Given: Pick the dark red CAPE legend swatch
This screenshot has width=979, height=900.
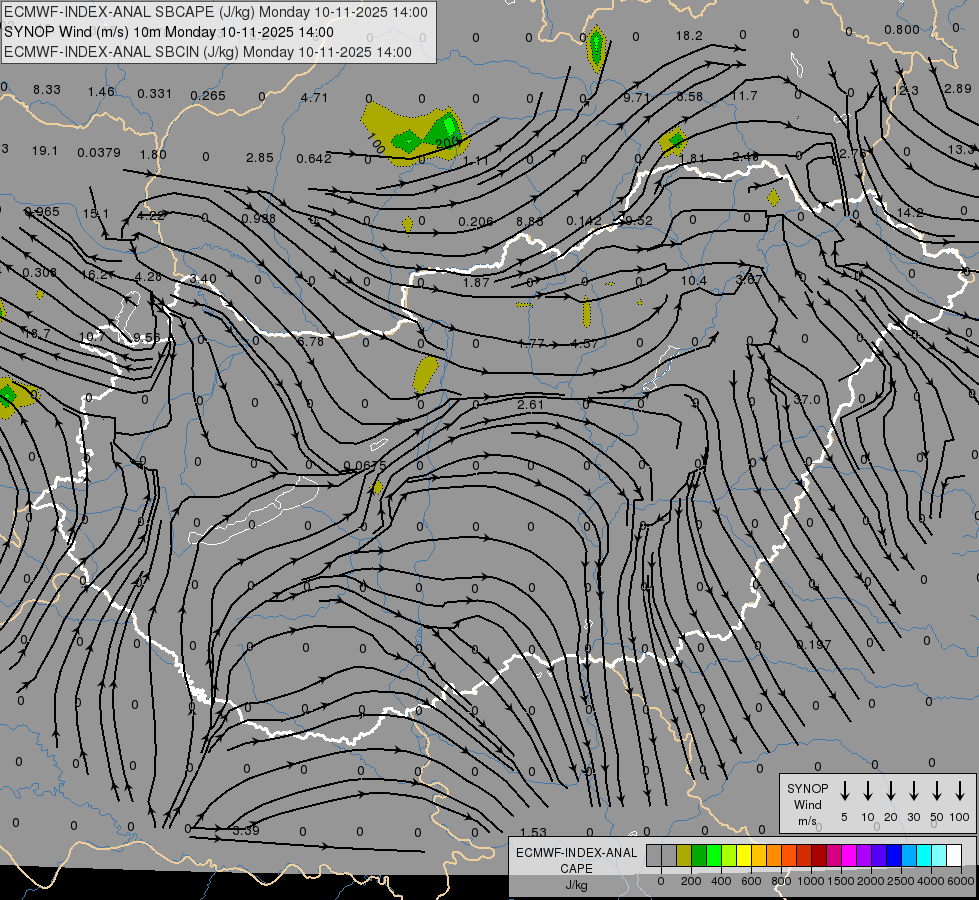Looking at the screenshot, I should pos(819,856).
